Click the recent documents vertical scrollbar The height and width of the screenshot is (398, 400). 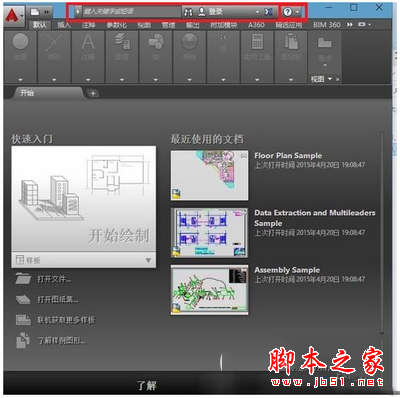pos(382,233)
